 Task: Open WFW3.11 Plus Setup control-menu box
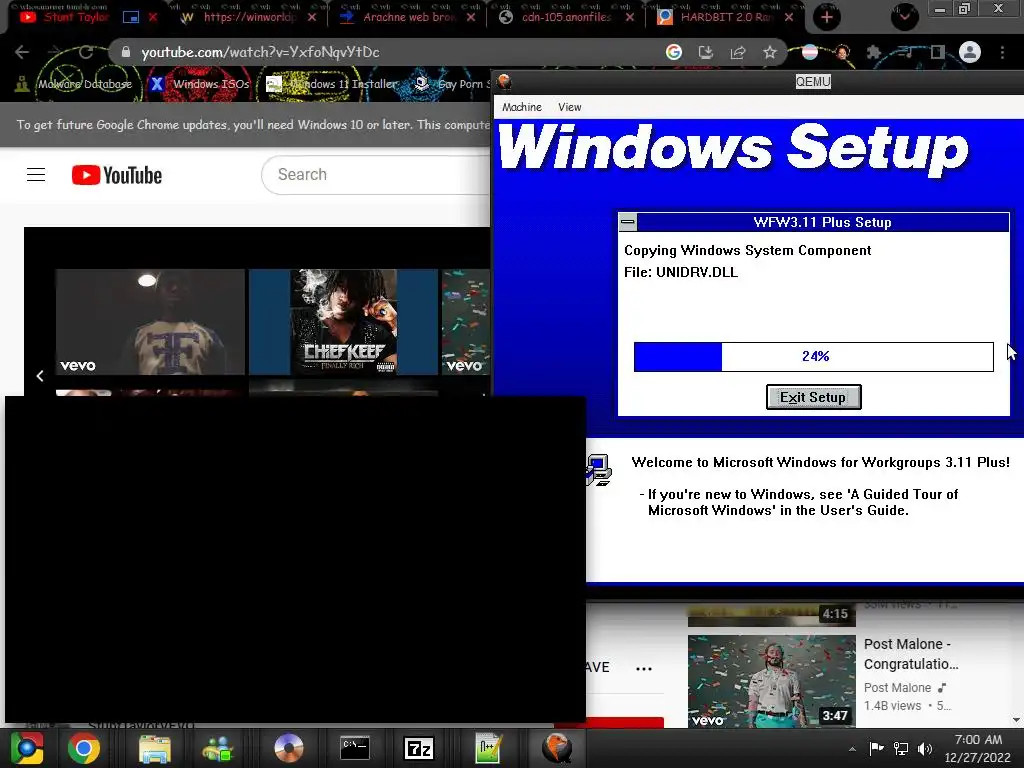click(x=628, y=222)
